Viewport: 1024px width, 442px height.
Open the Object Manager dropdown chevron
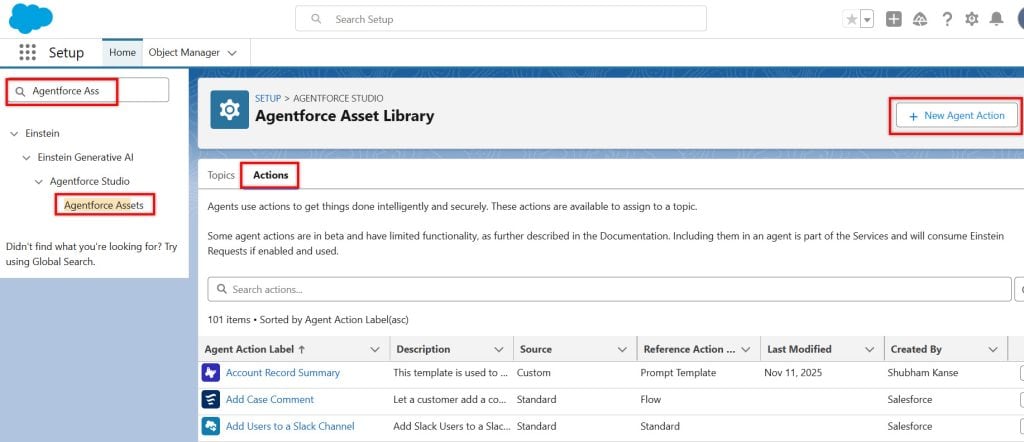click(x=232, y=53)
